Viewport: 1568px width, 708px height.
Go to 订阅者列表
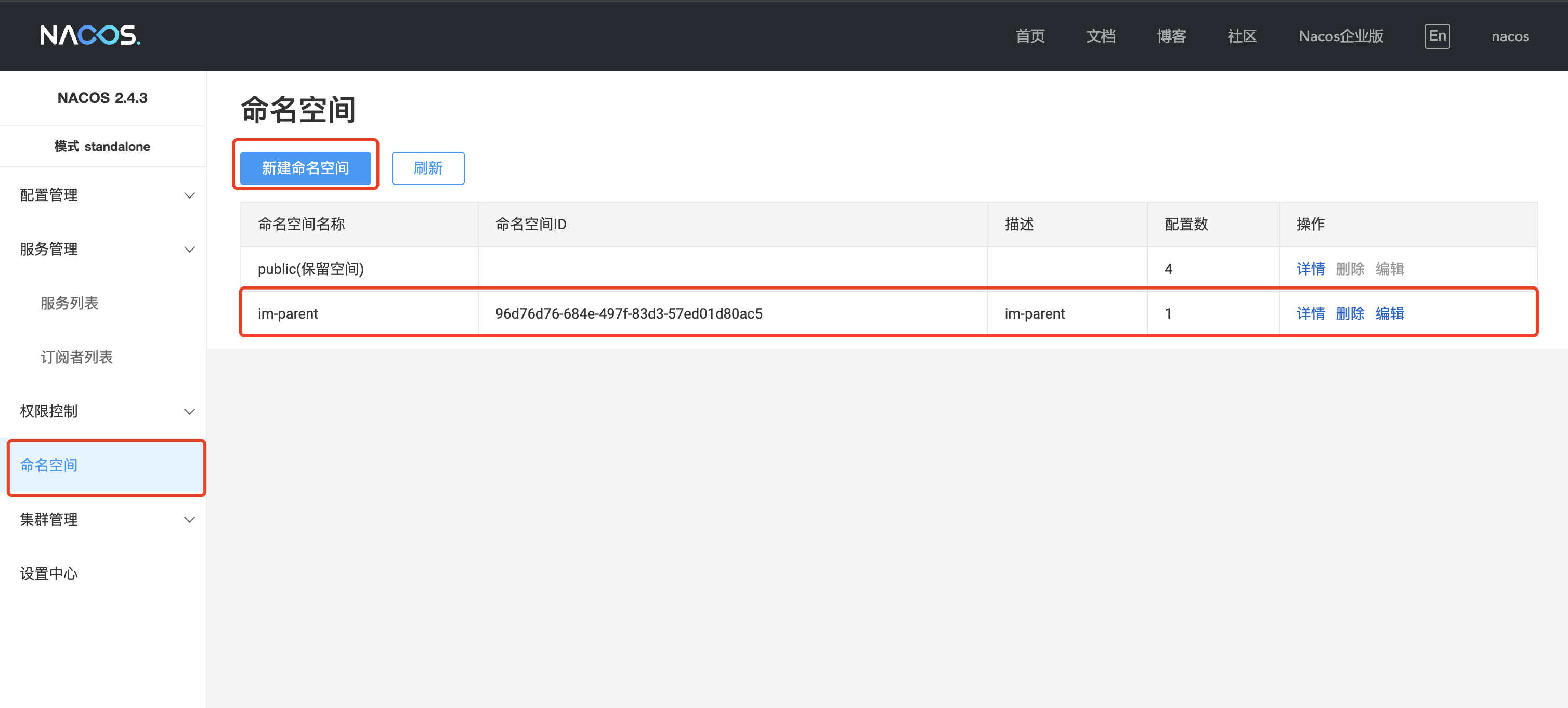click(x=77, y=357)
